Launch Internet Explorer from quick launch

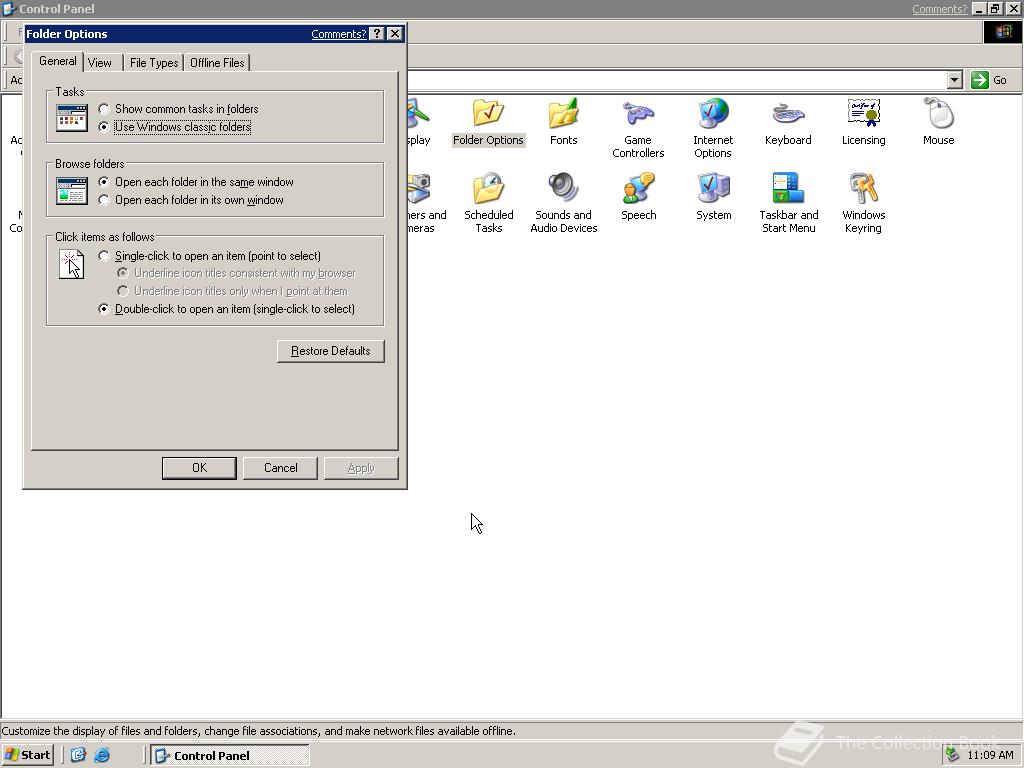102,755
